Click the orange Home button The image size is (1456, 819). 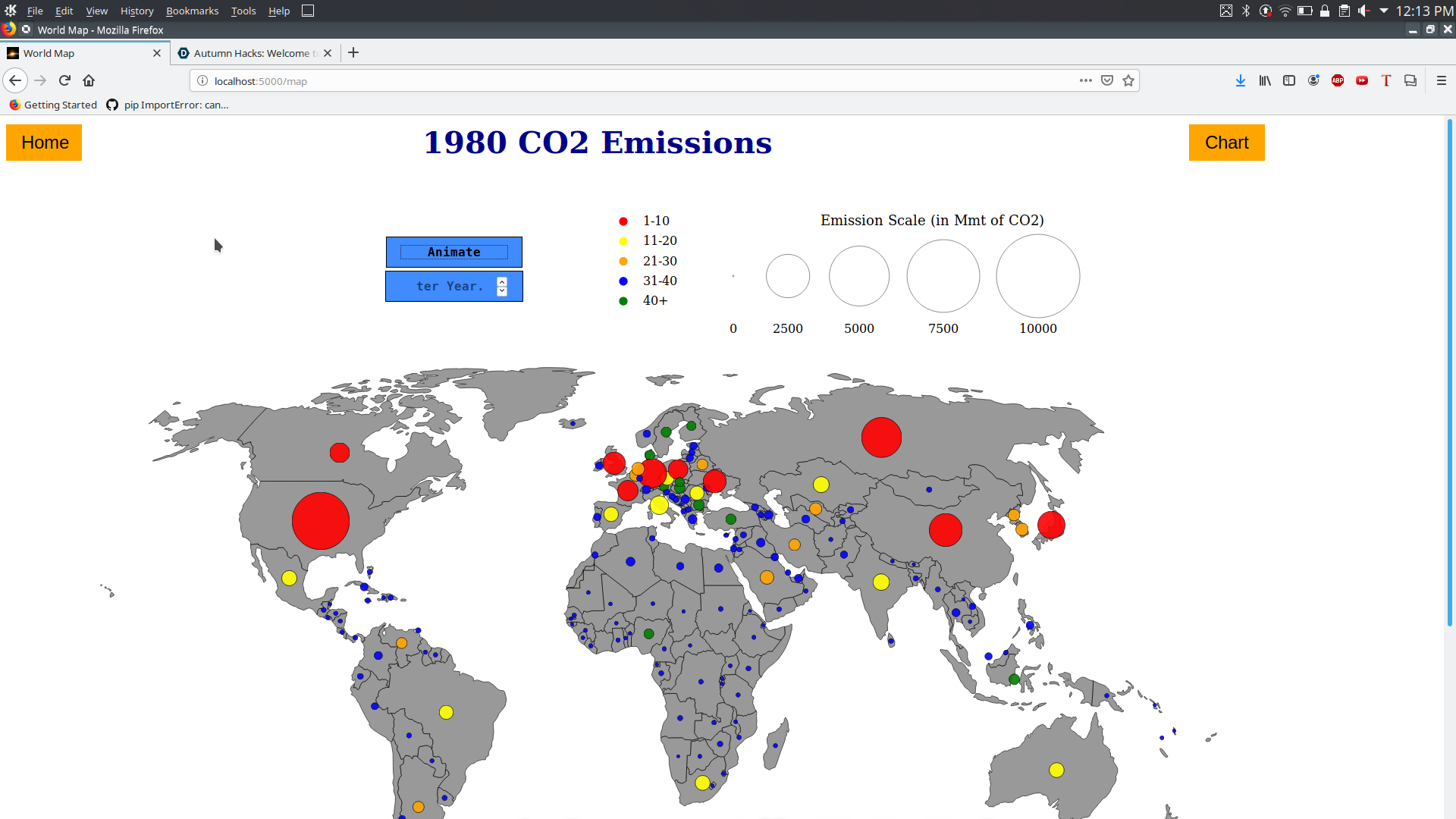click(45, 143)
